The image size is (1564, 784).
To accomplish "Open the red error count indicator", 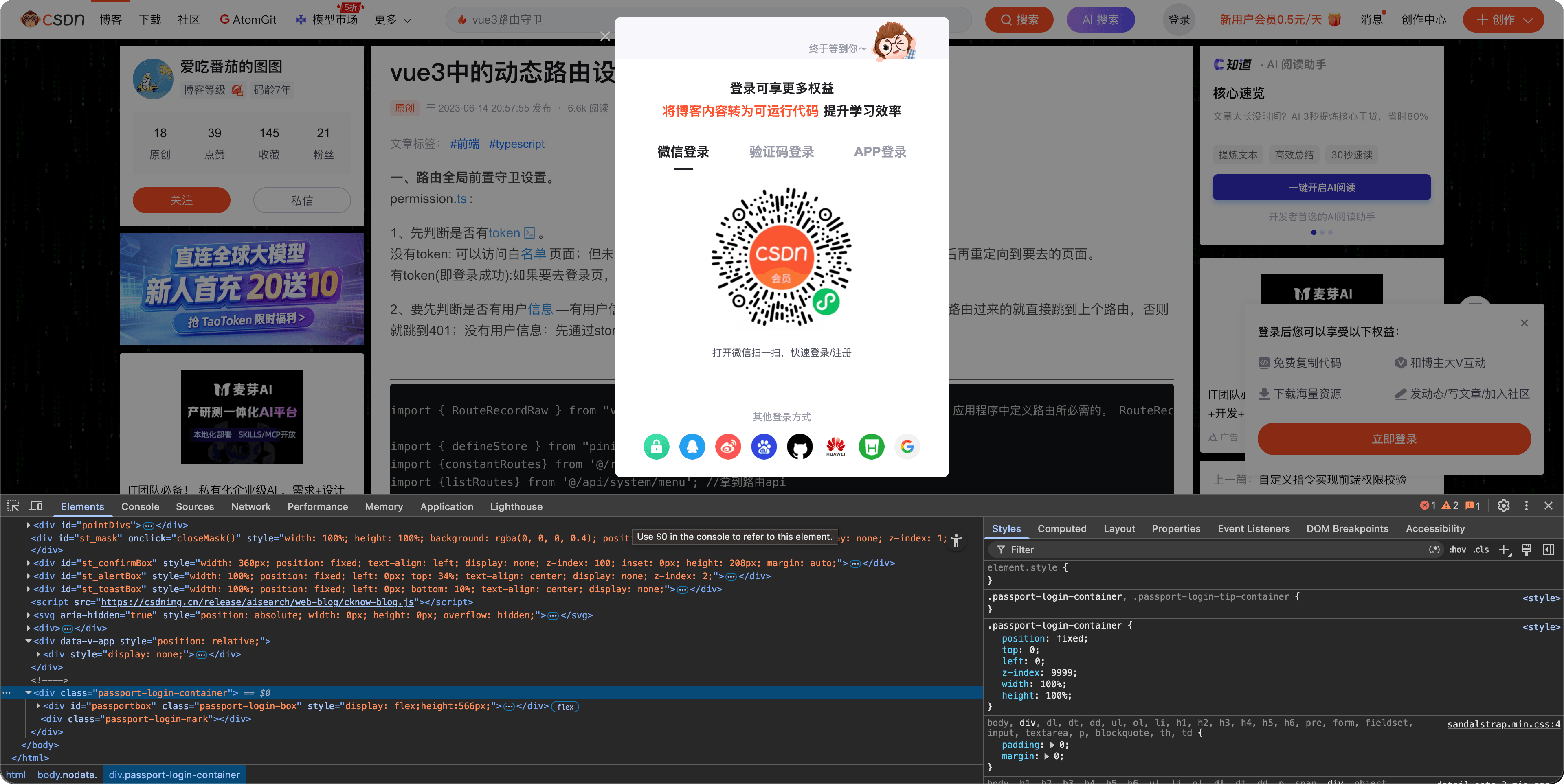I will 1428,506.
